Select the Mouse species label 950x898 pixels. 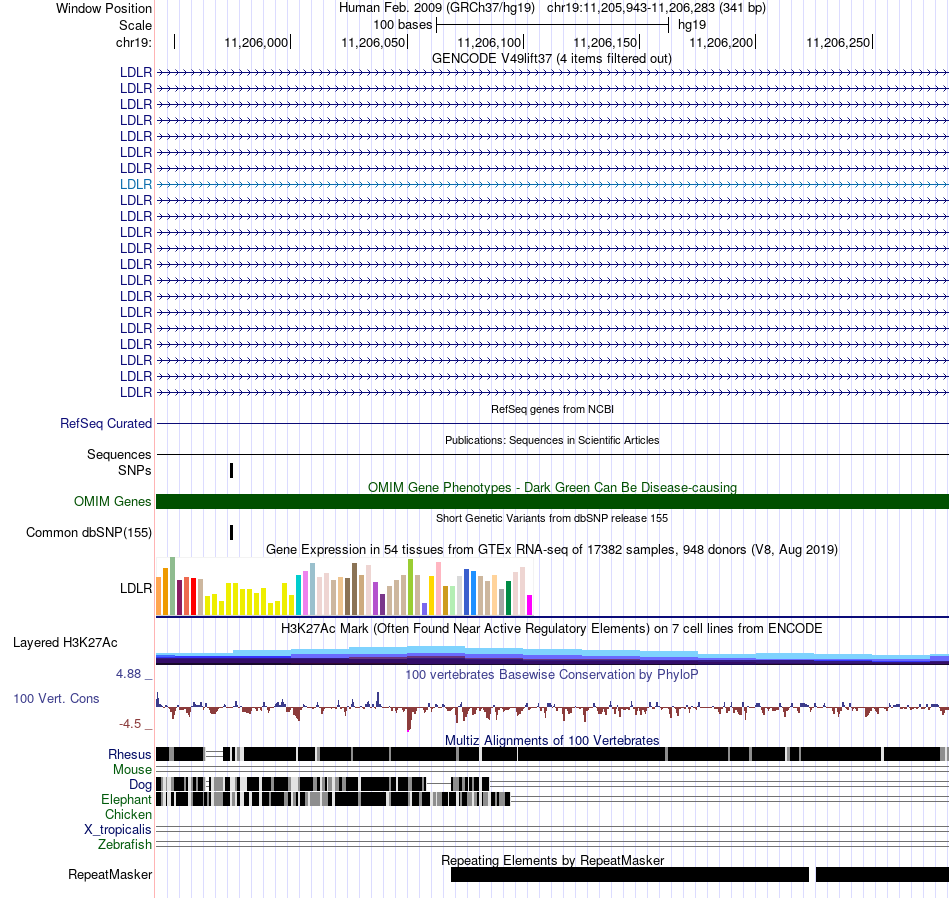(132, 770)
